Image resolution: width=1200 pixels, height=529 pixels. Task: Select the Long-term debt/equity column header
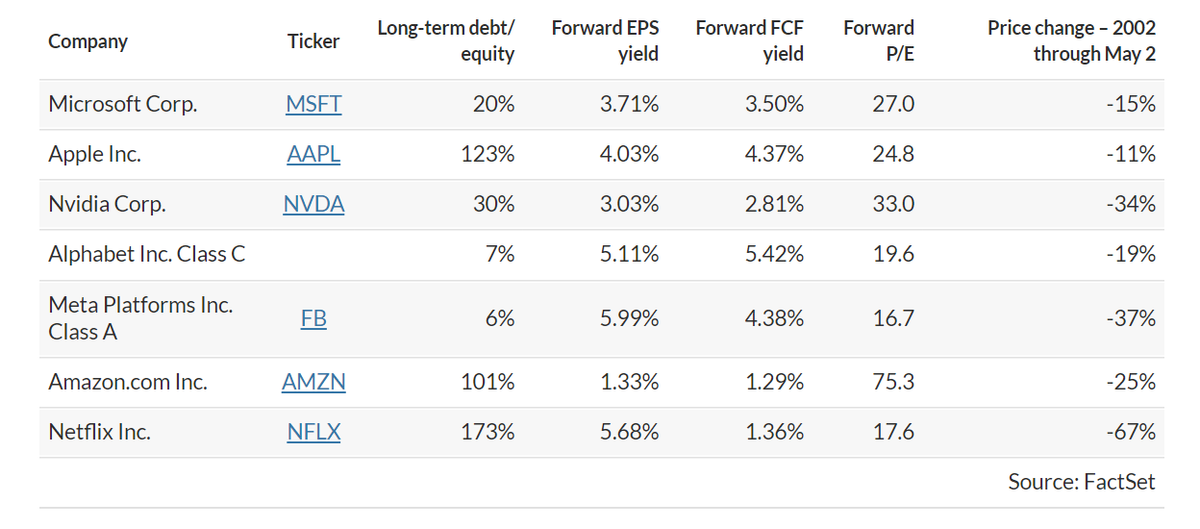click(x=446, y=41)
